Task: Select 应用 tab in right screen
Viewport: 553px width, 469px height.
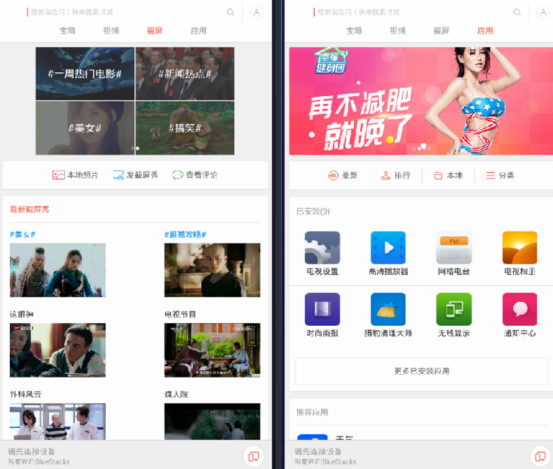Action: point(485,31)
